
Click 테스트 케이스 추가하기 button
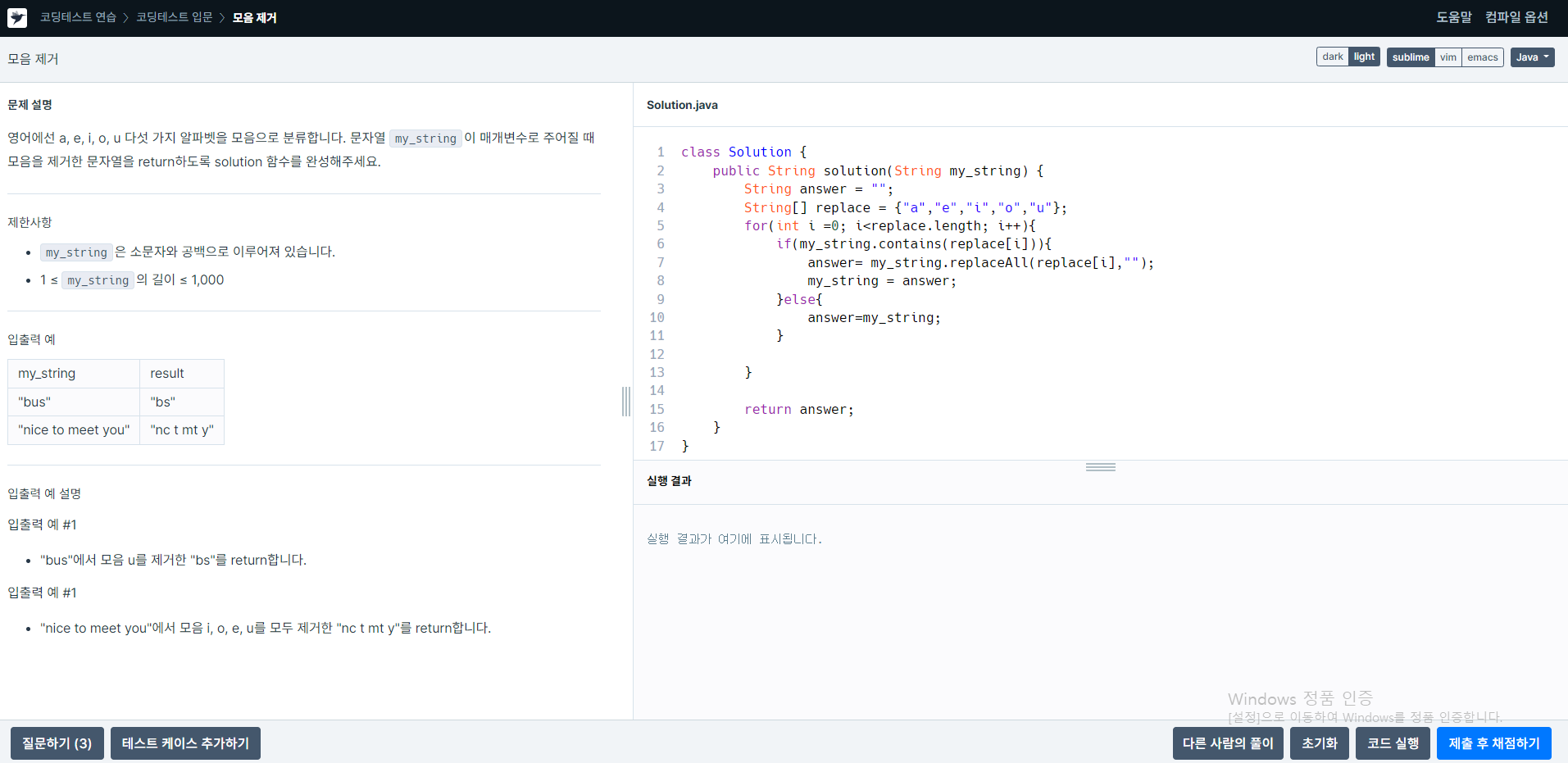pyautogui.click(x=185, y=743)
